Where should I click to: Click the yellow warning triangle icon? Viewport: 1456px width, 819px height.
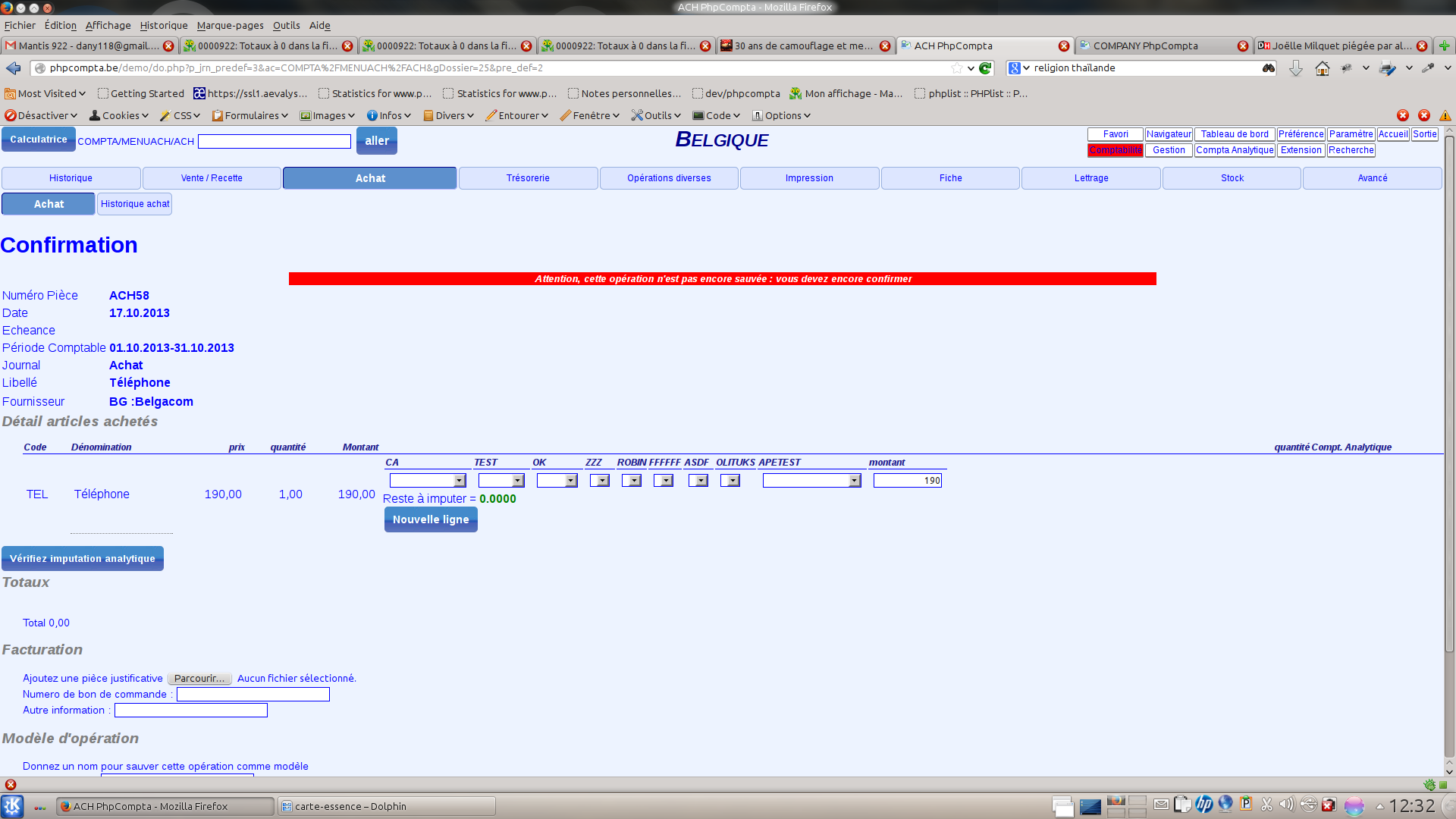1445,115
